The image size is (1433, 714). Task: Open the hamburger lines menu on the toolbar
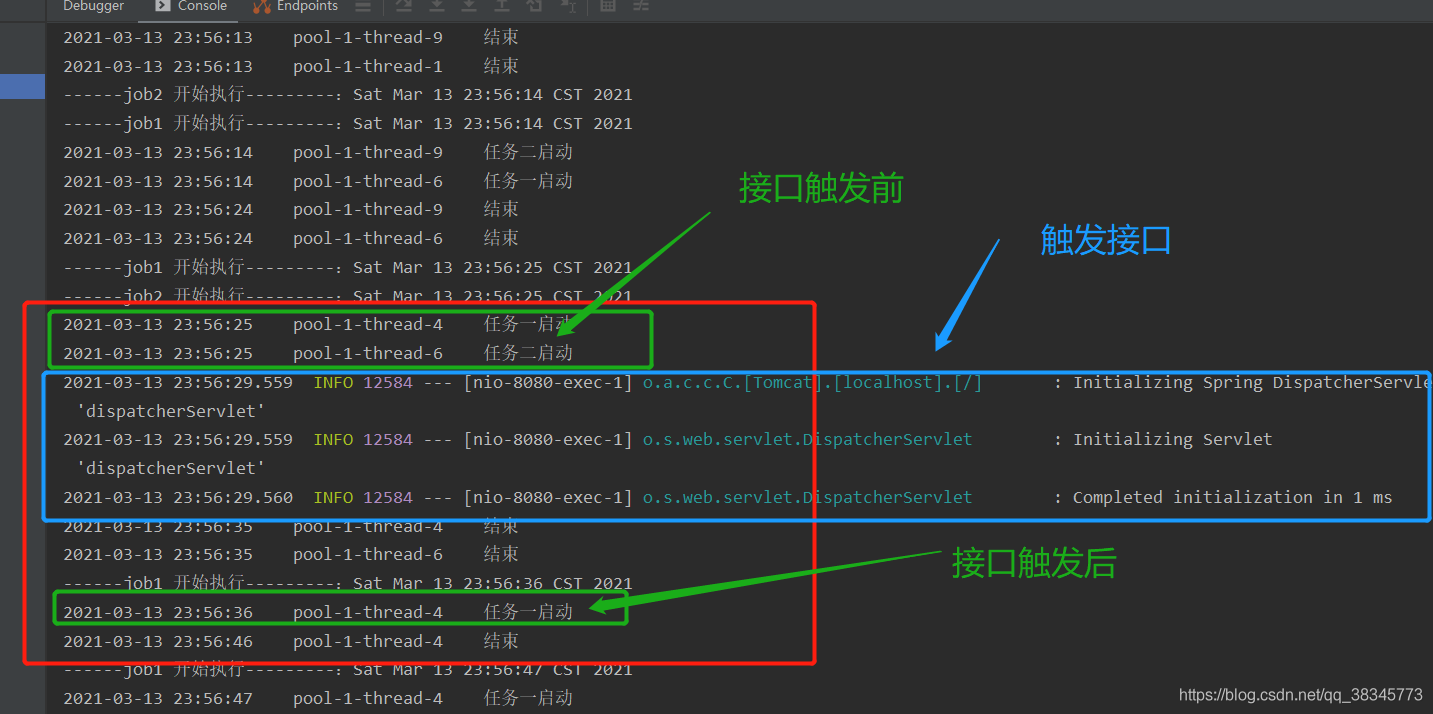pos(363,7)
